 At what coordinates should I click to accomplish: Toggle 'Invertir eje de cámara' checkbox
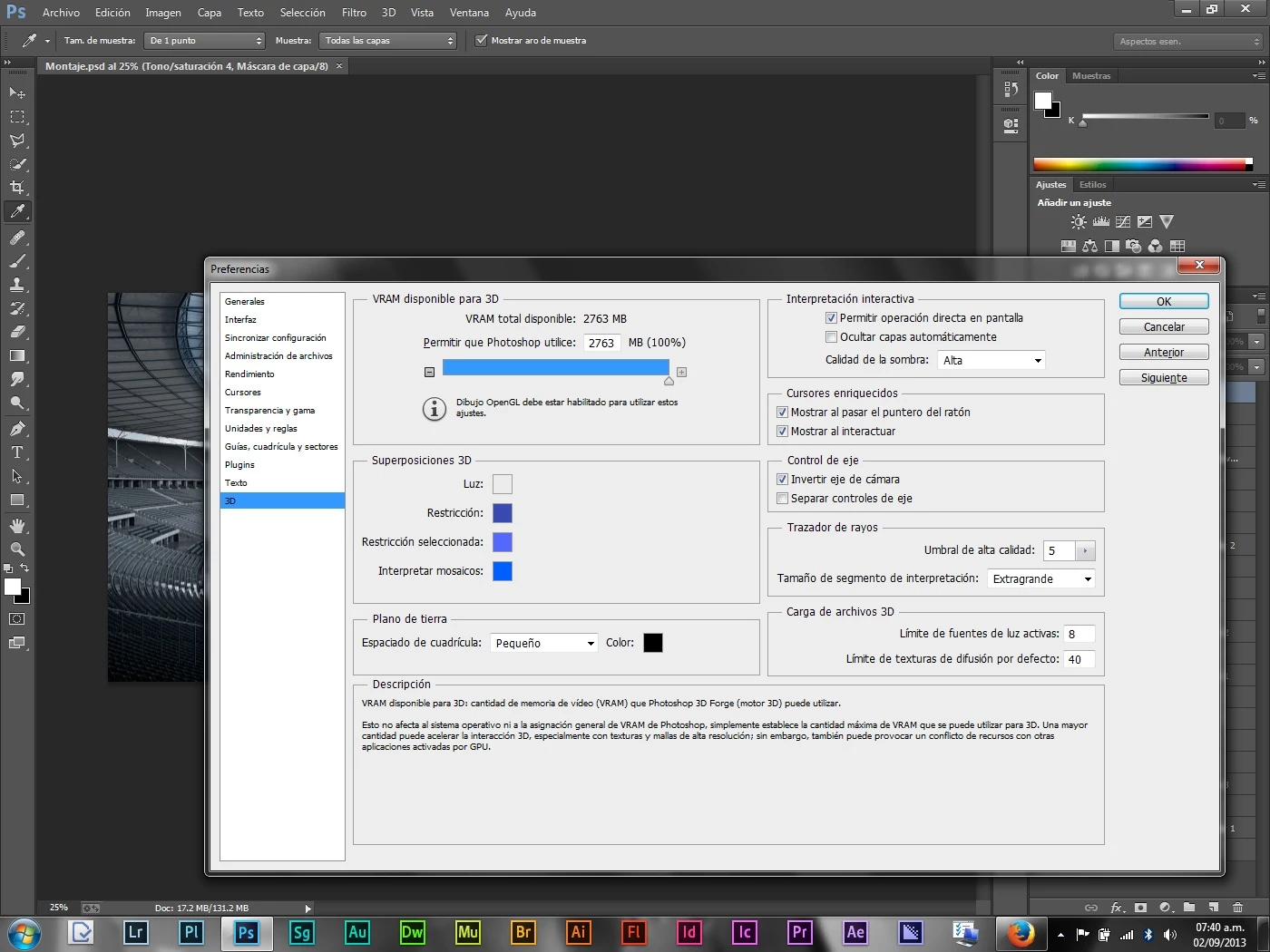click(x=782, y=480)
